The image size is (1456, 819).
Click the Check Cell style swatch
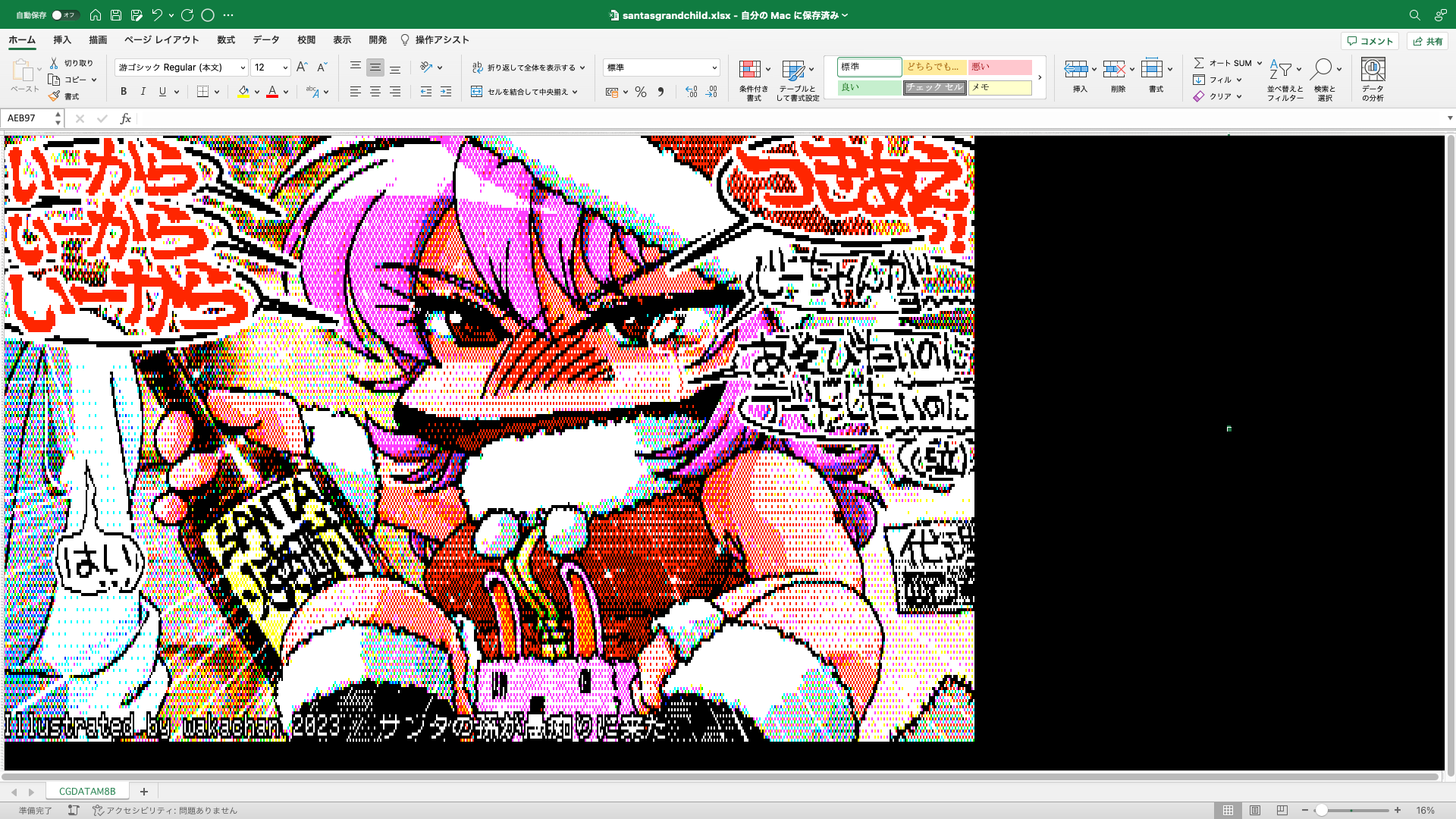coord(934,88)
